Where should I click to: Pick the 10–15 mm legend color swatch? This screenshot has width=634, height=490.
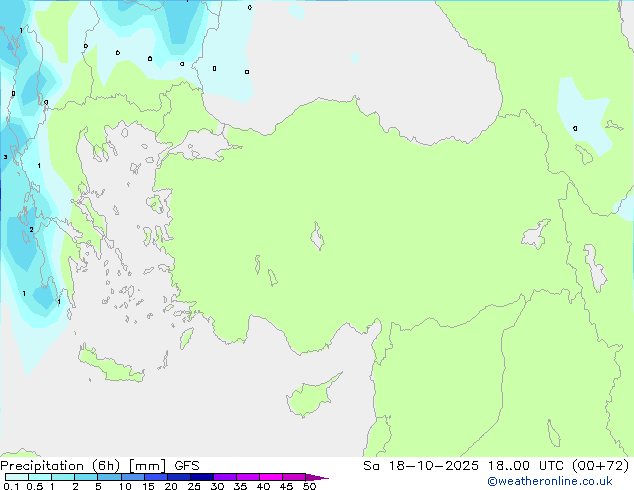132,477
